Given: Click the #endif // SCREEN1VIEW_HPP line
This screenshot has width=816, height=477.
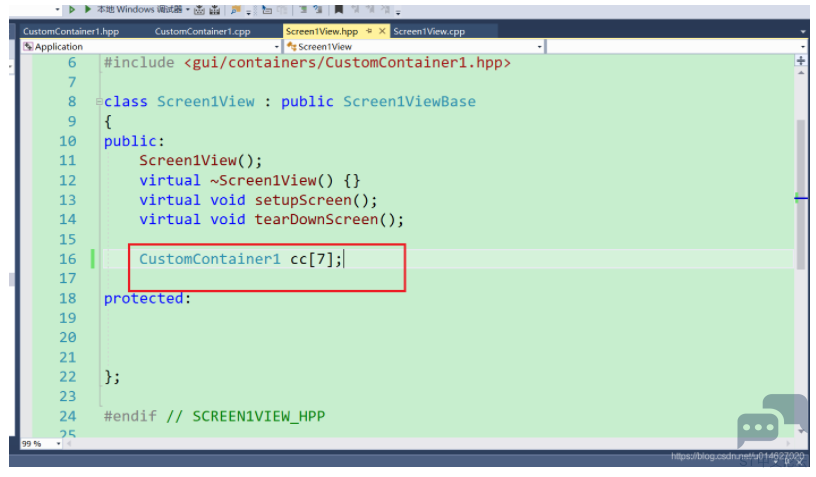Looking at the screenshot, I should tap(214, 416).
